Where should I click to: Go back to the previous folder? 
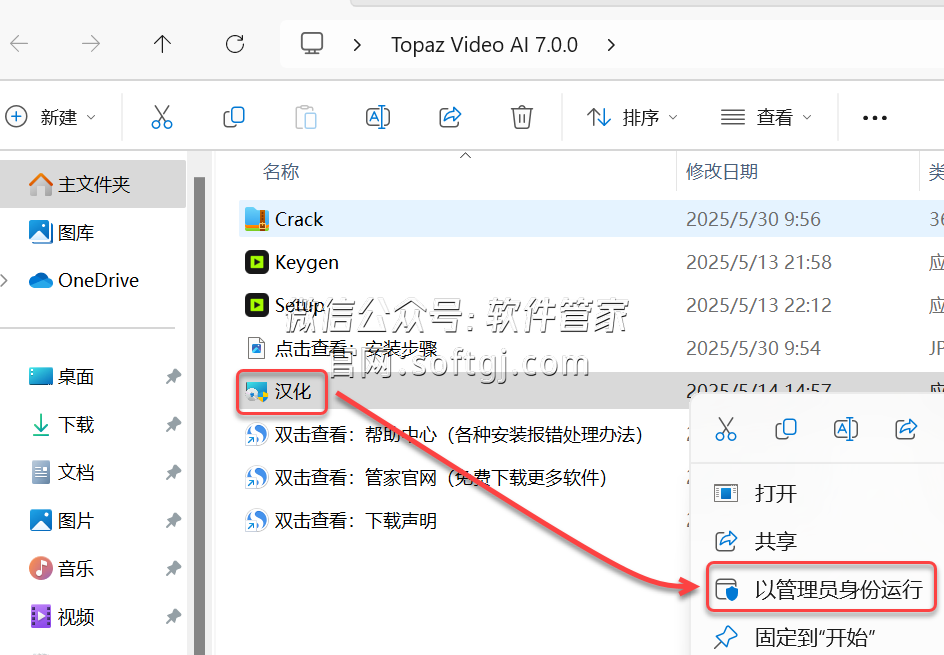[x=19, y=44]
